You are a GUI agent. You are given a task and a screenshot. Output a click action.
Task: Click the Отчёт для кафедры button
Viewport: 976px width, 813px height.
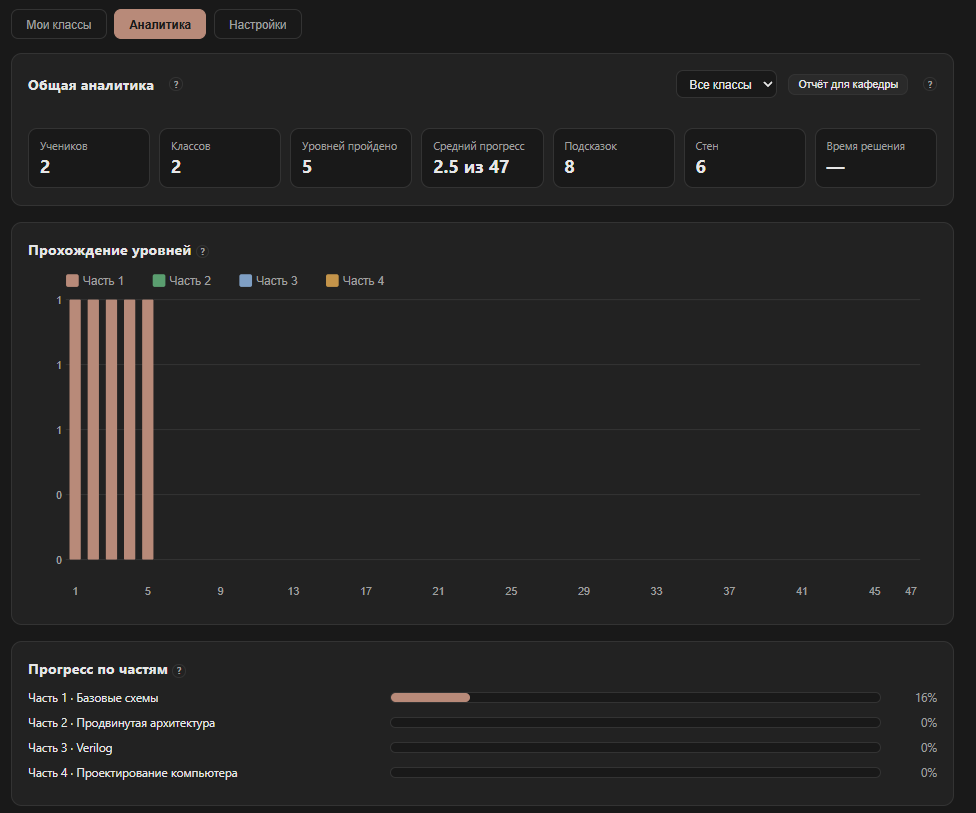(848, 84)
